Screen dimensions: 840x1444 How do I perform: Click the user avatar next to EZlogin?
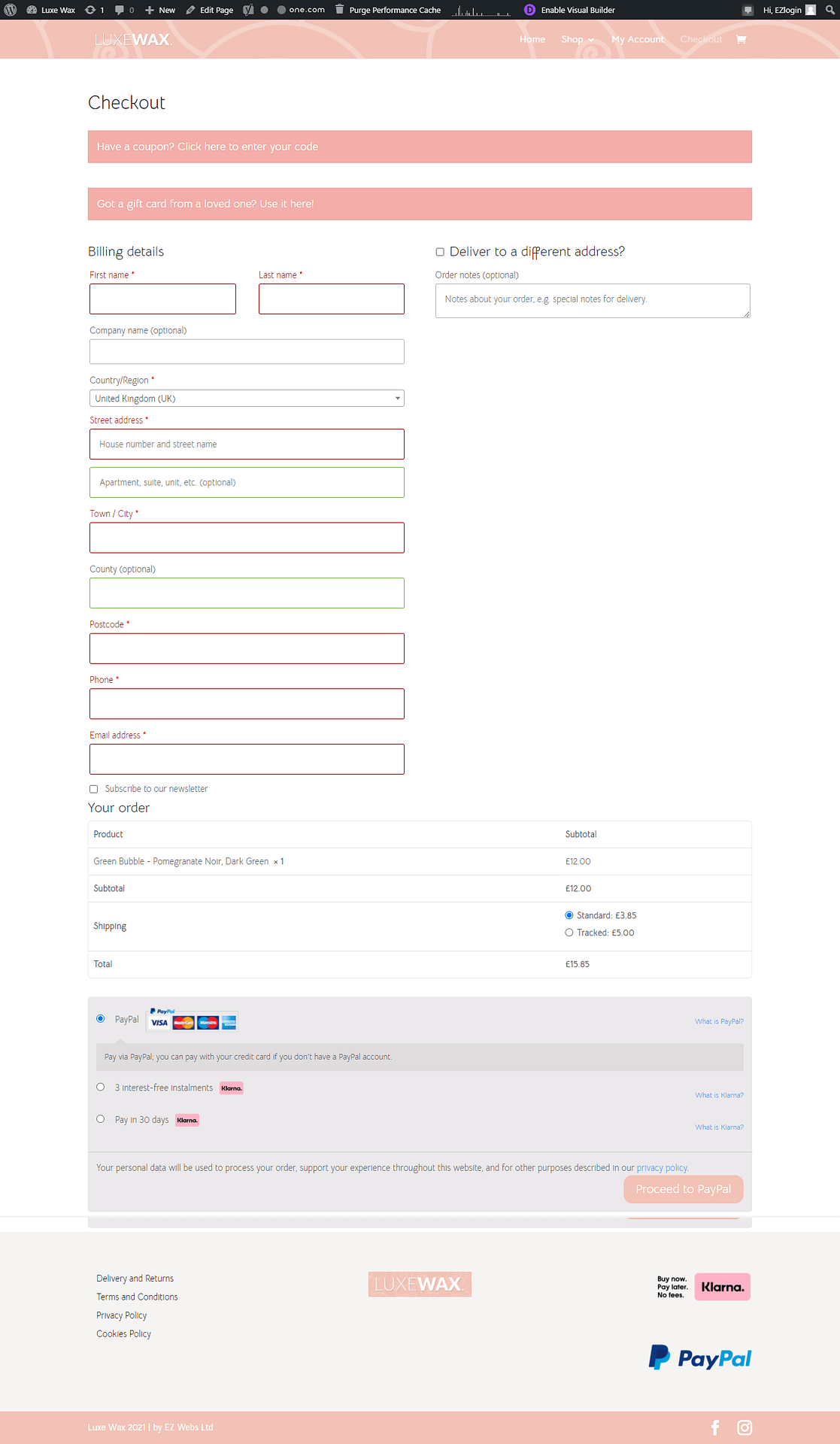811,10
